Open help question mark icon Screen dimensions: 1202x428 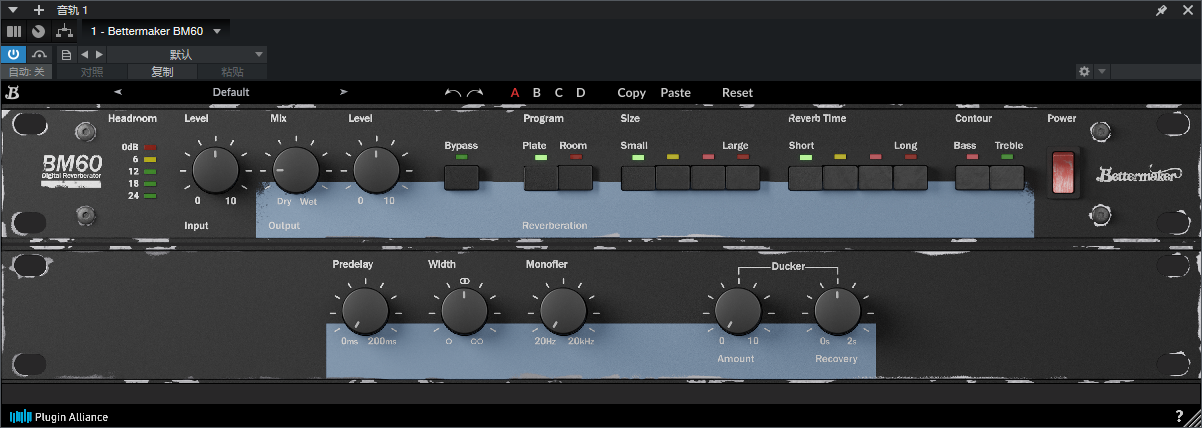(1179, 416)
